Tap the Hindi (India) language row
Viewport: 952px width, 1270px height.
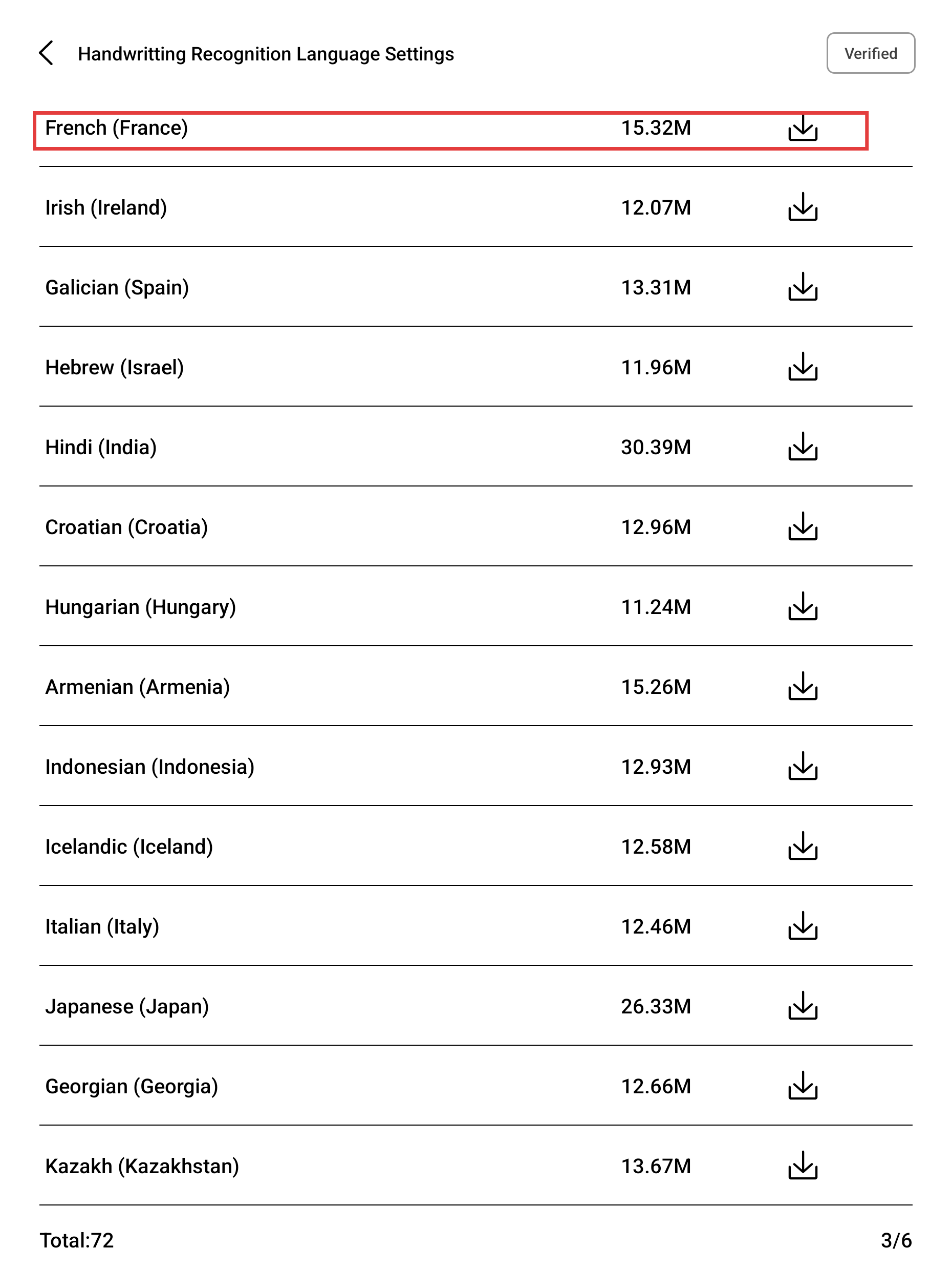click(x=101, y=447)
